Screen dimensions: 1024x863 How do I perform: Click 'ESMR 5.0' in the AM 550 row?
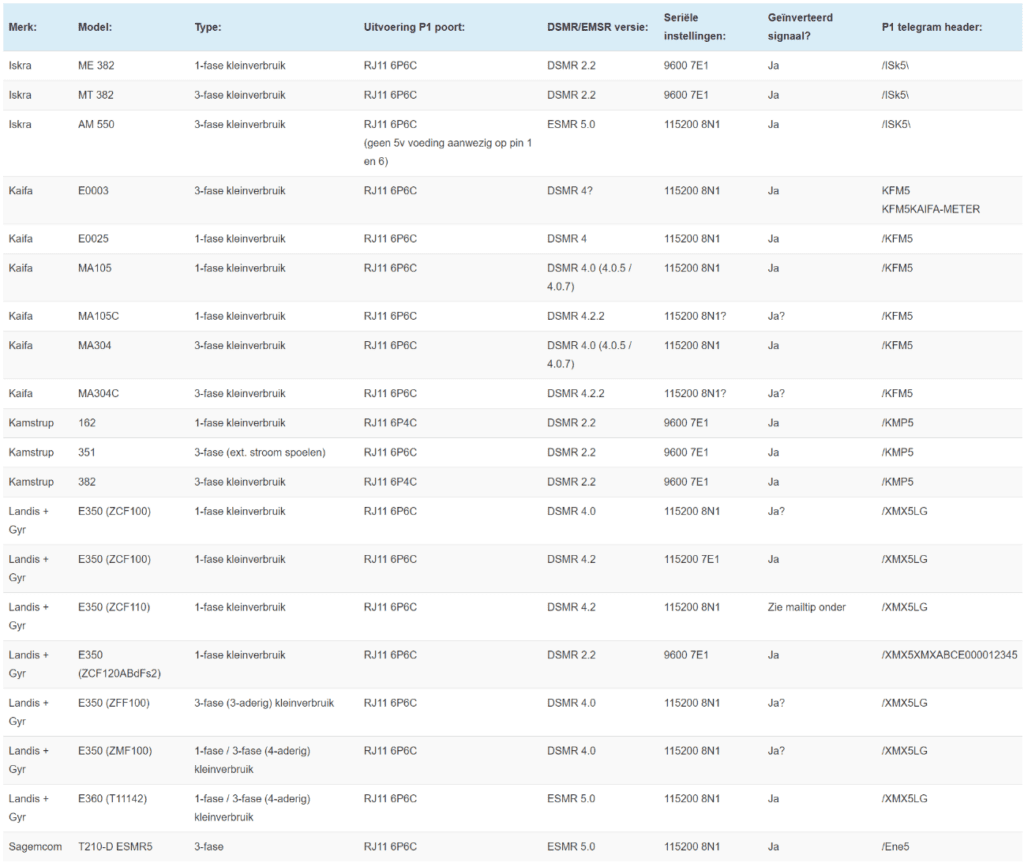(x=571, y=124)
